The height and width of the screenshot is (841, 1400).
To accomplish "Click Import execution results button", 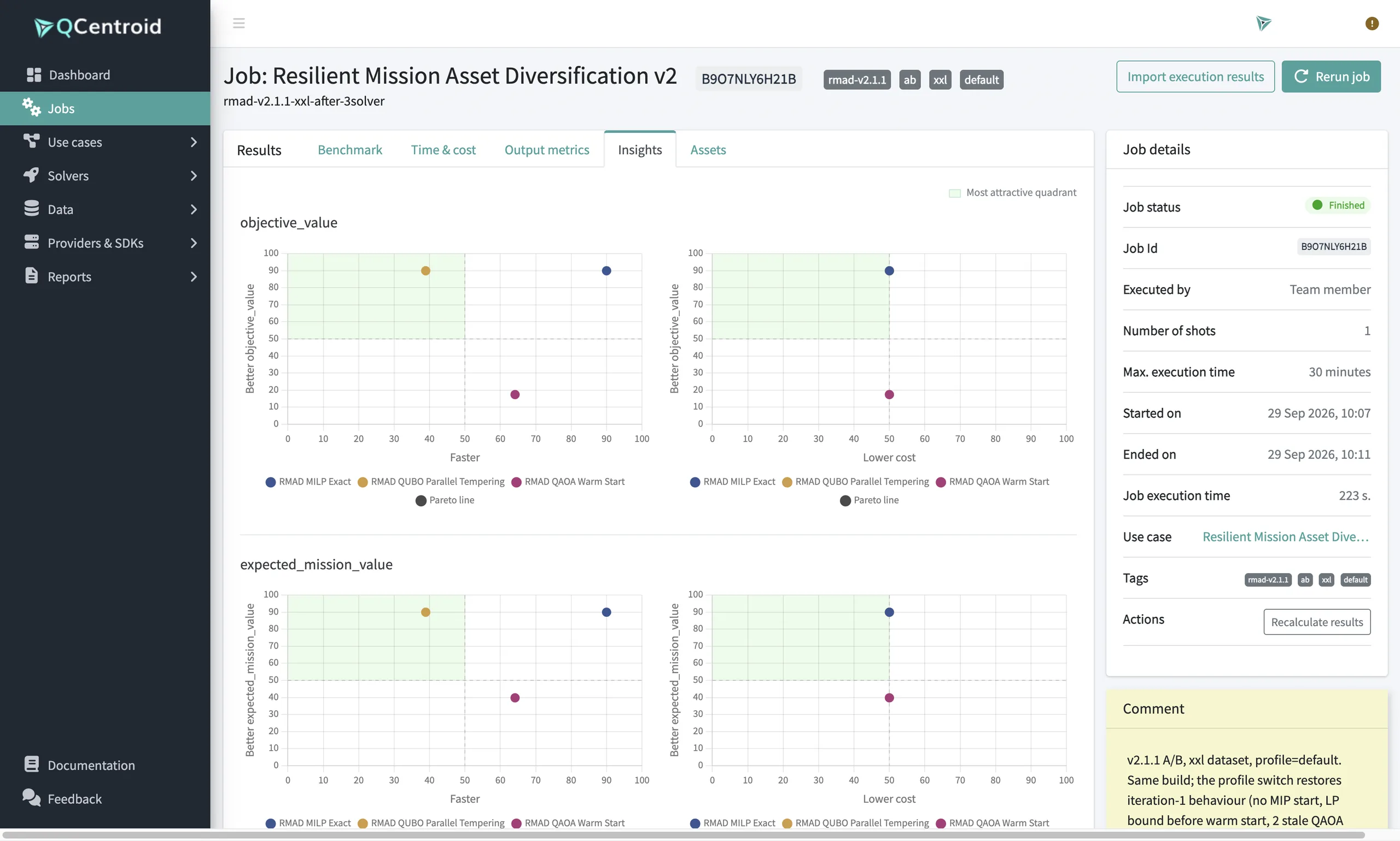I will click(x=1195, y=77).
